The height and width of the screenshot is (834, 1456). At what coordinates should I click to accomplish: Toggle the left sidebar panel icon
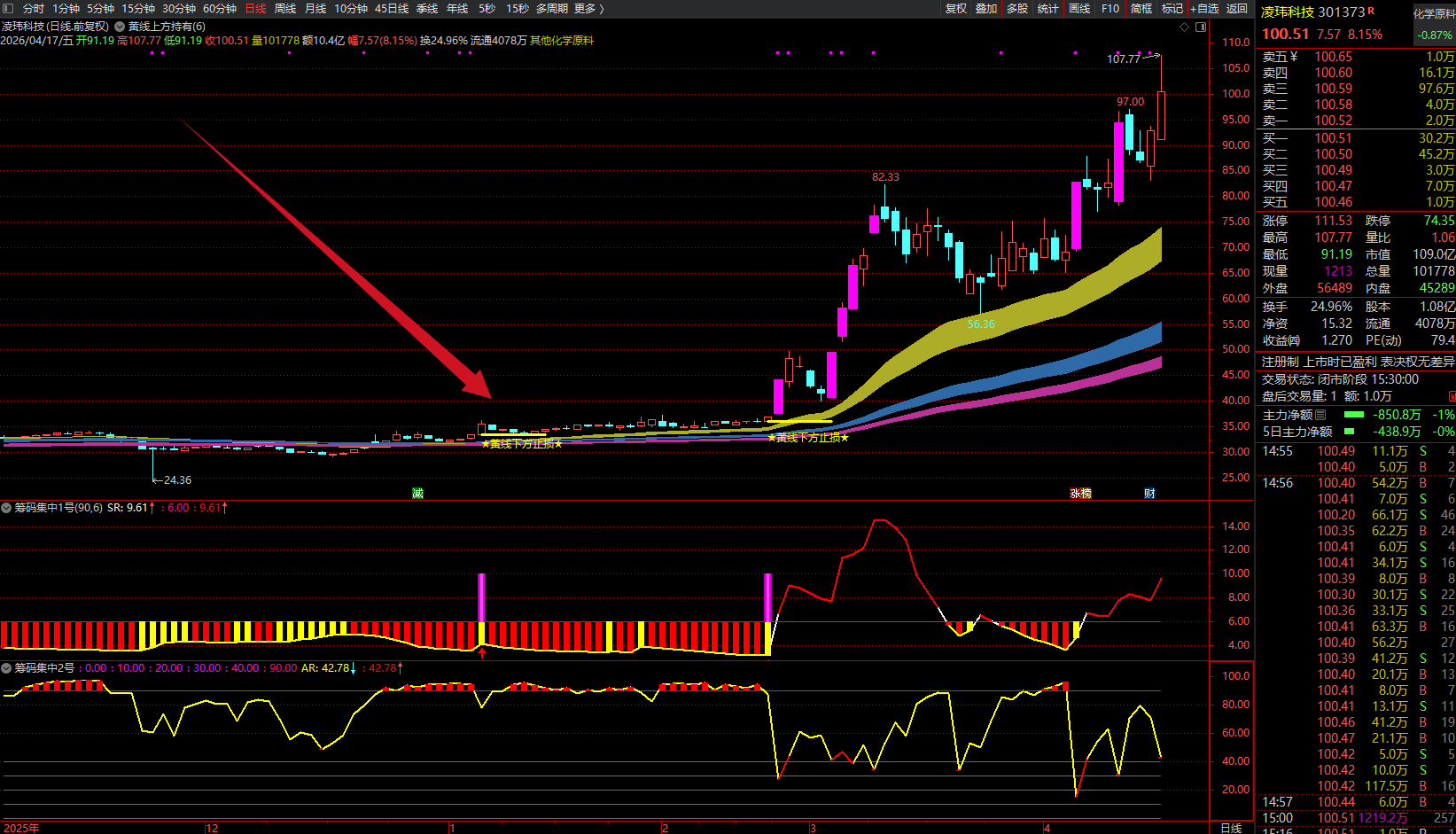pyautogui.click(x=8, y=8)
